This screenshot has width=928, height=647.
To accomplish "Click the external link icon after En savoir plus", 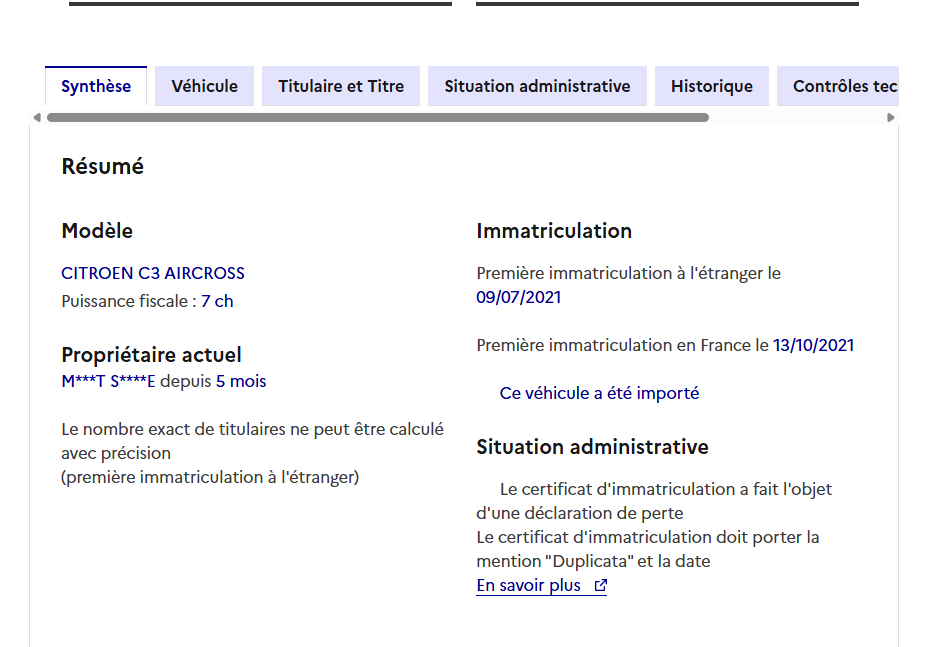I will (600, 586).
